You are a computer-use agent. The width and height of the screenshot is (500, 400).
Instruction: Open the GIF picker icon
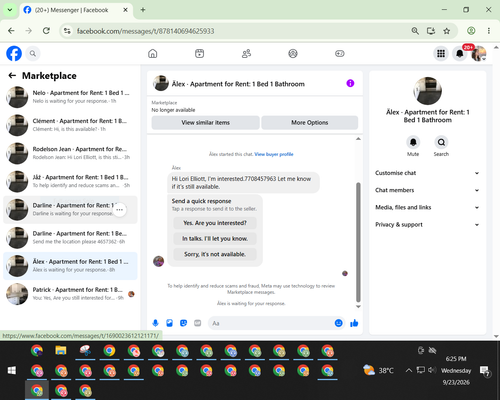pyautogui.click(x=198, y=323)
